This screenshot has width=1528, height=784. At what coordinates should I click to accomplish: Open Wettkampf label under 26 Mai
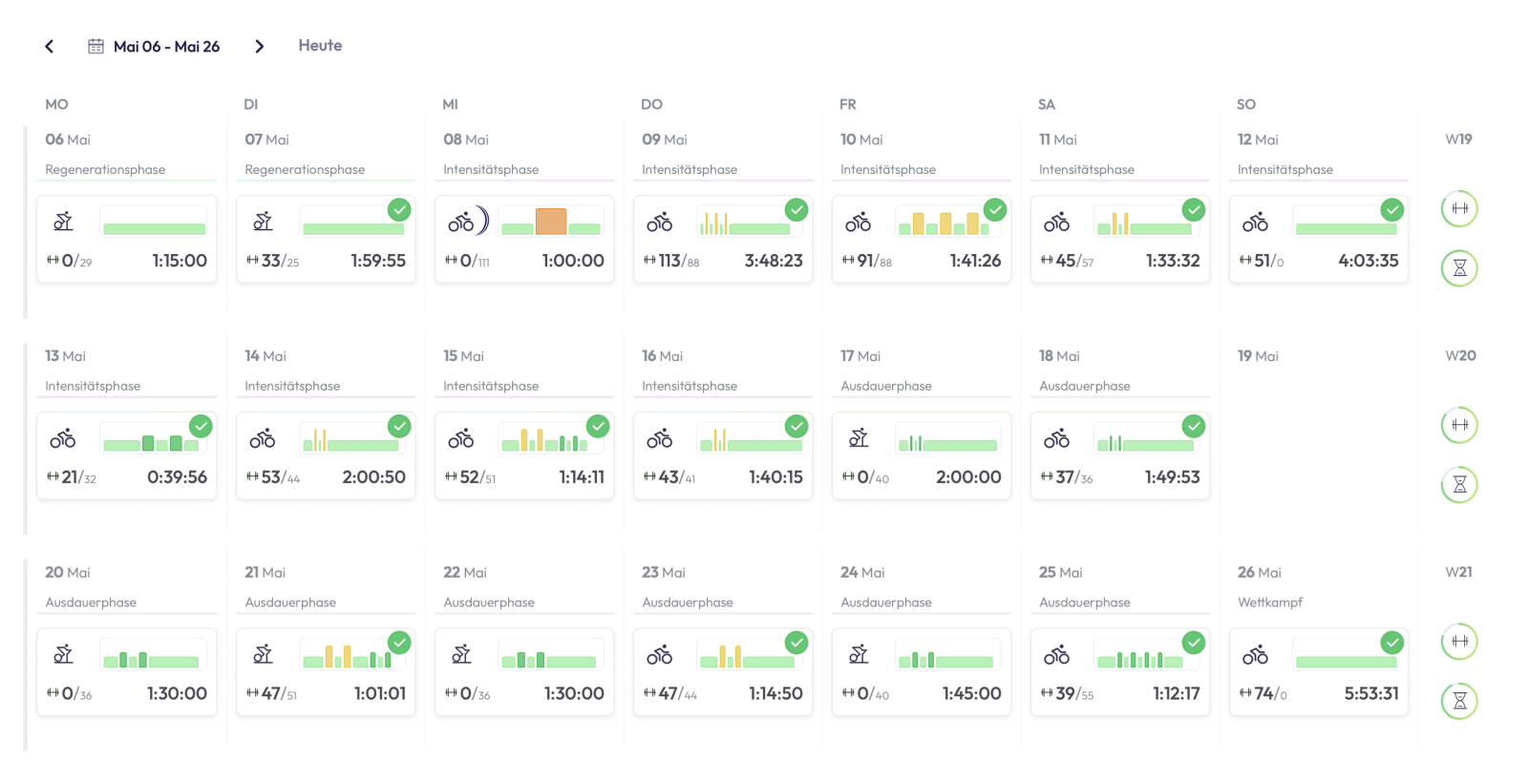pyautogui.click(x=1270, y=603)
